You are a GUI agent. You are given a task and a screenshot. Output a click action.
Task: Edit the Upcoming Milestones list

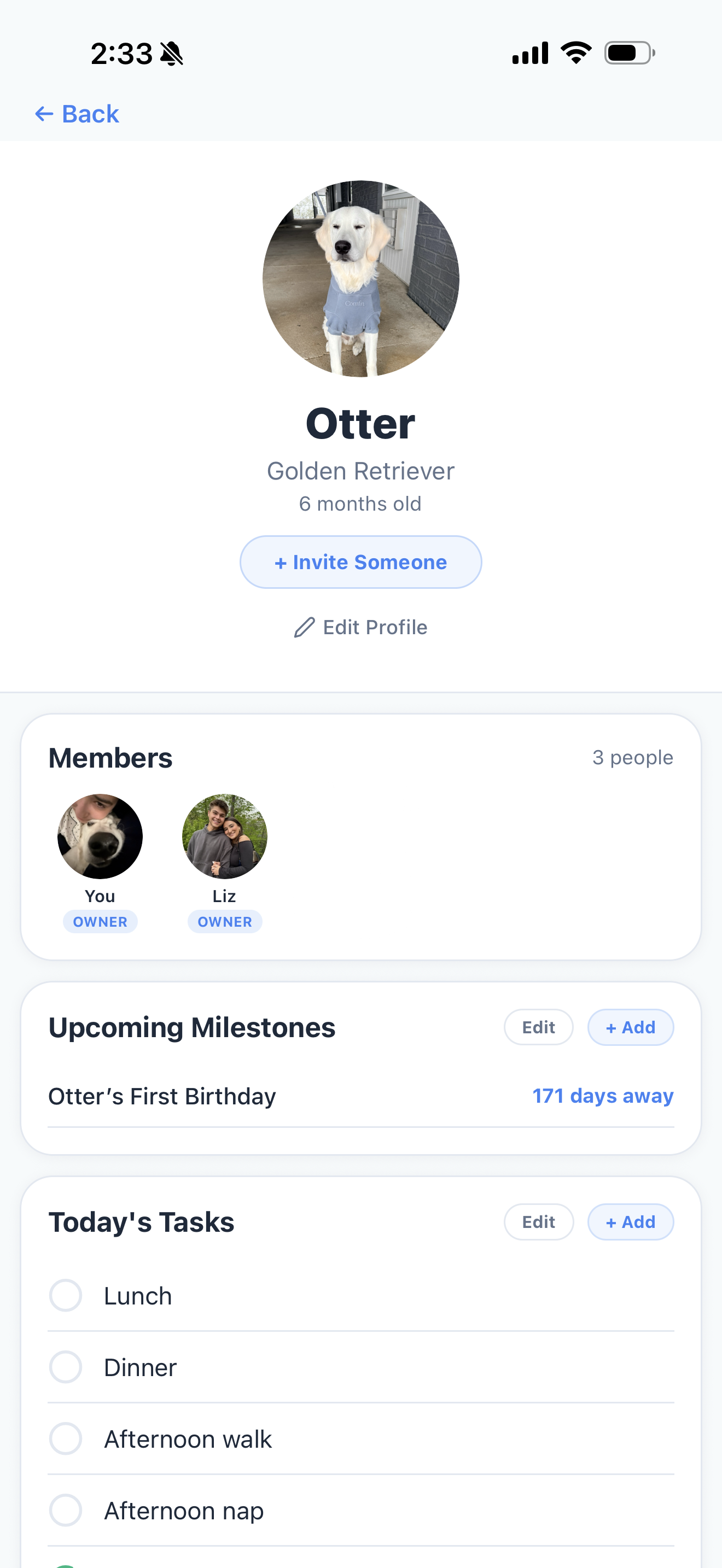[x=539, y=1027]
